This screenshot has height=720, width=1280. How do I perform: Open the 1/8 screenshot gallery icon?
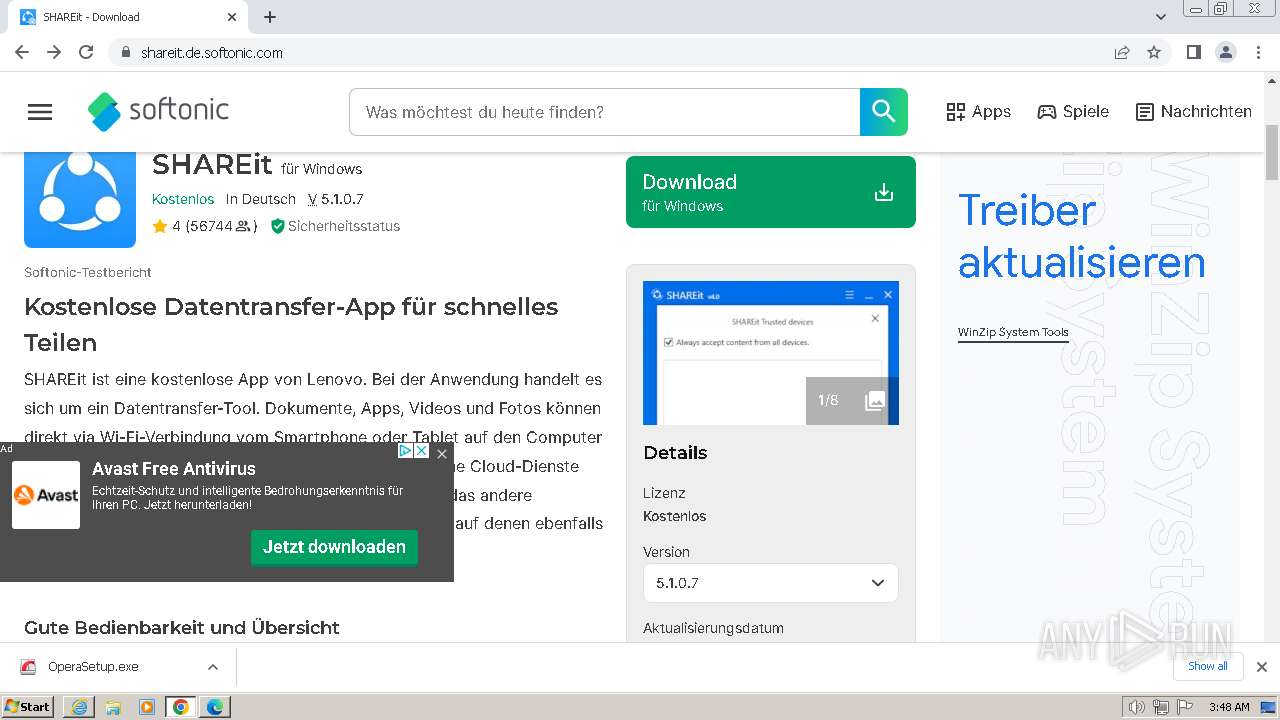852,401
